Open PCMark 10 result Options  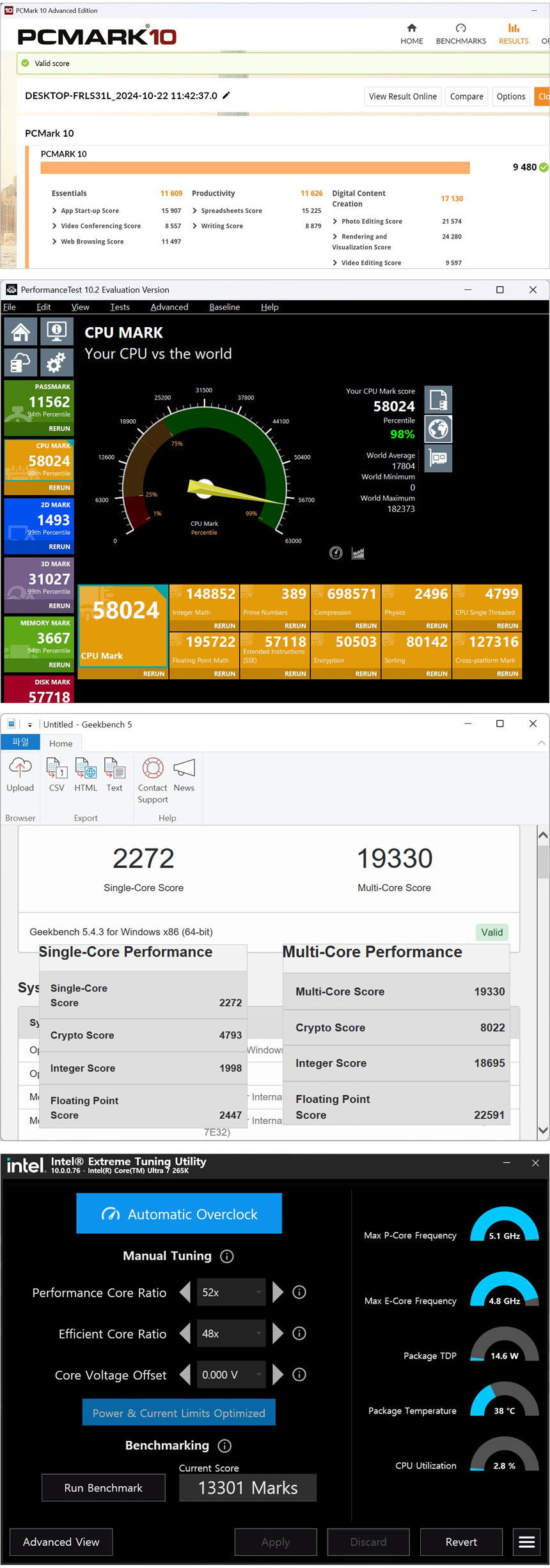coord(511,96)
